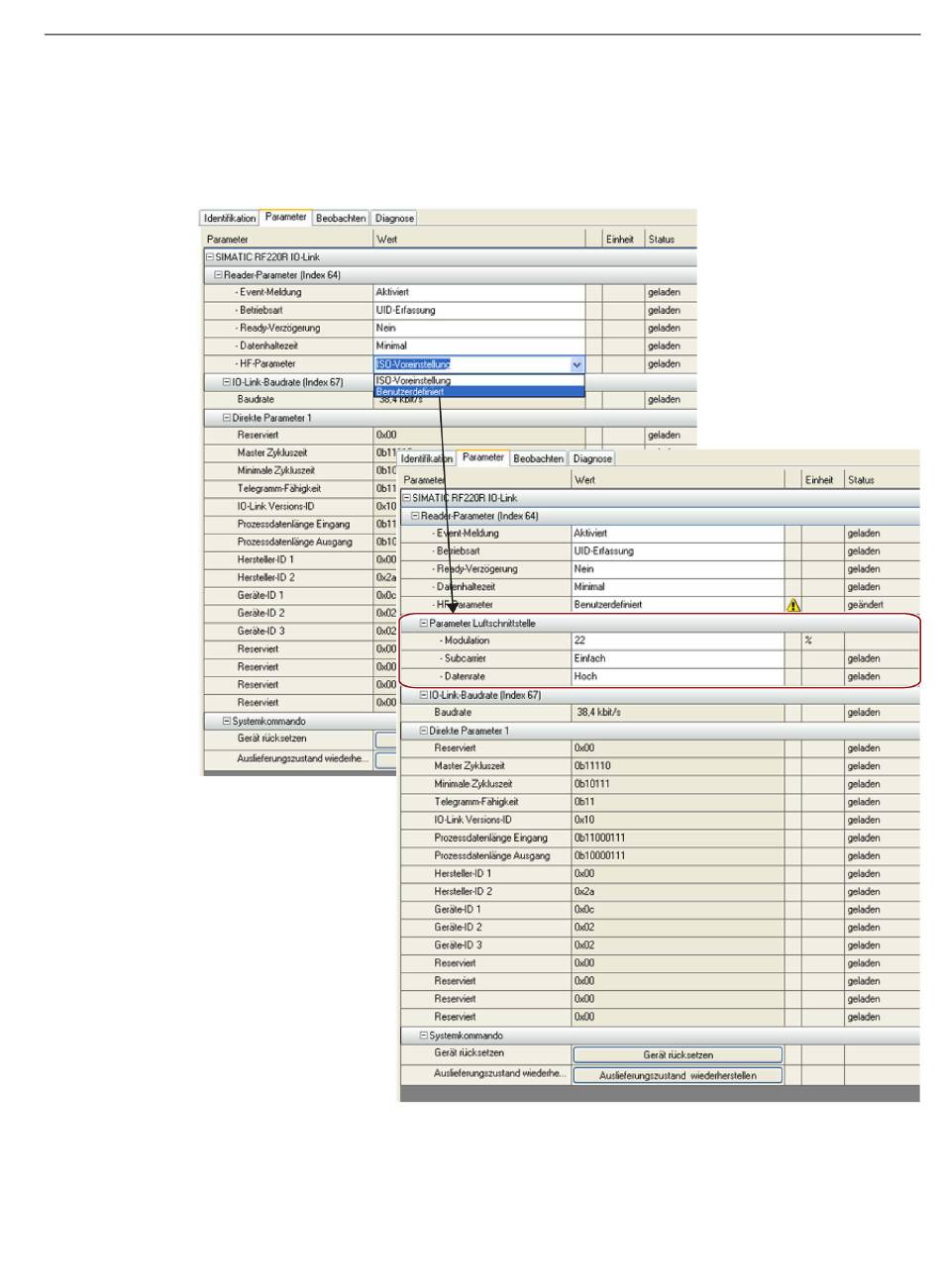Open the HF-Parameter dropdown arrow
The height and width of the screenshot is (1288, 941).
click(577, 364)
